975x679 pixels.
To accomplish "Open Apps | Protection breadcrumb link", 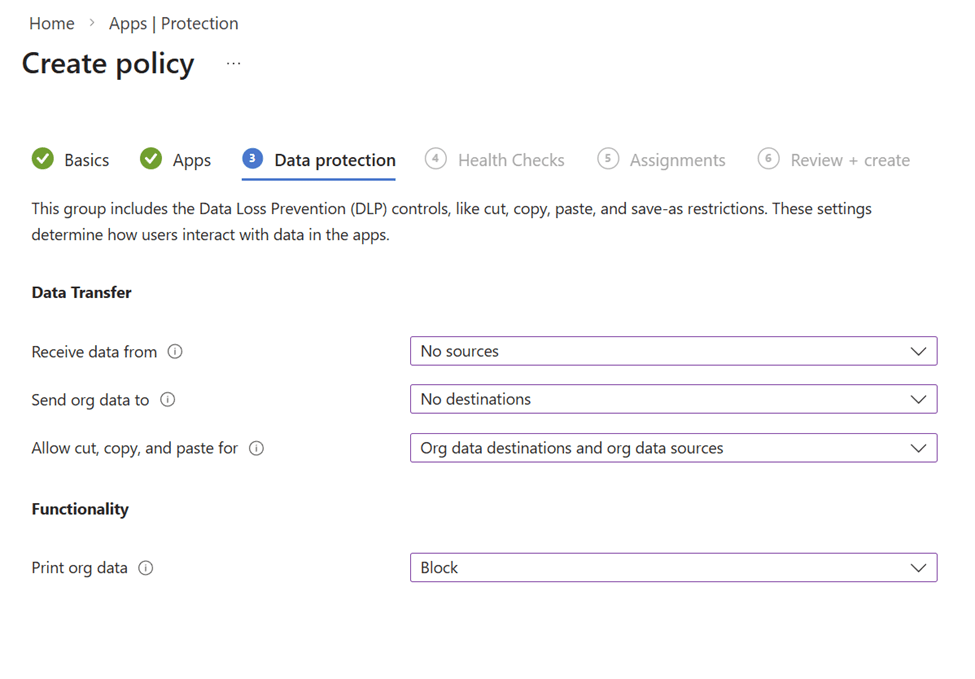I will point(174,23).
